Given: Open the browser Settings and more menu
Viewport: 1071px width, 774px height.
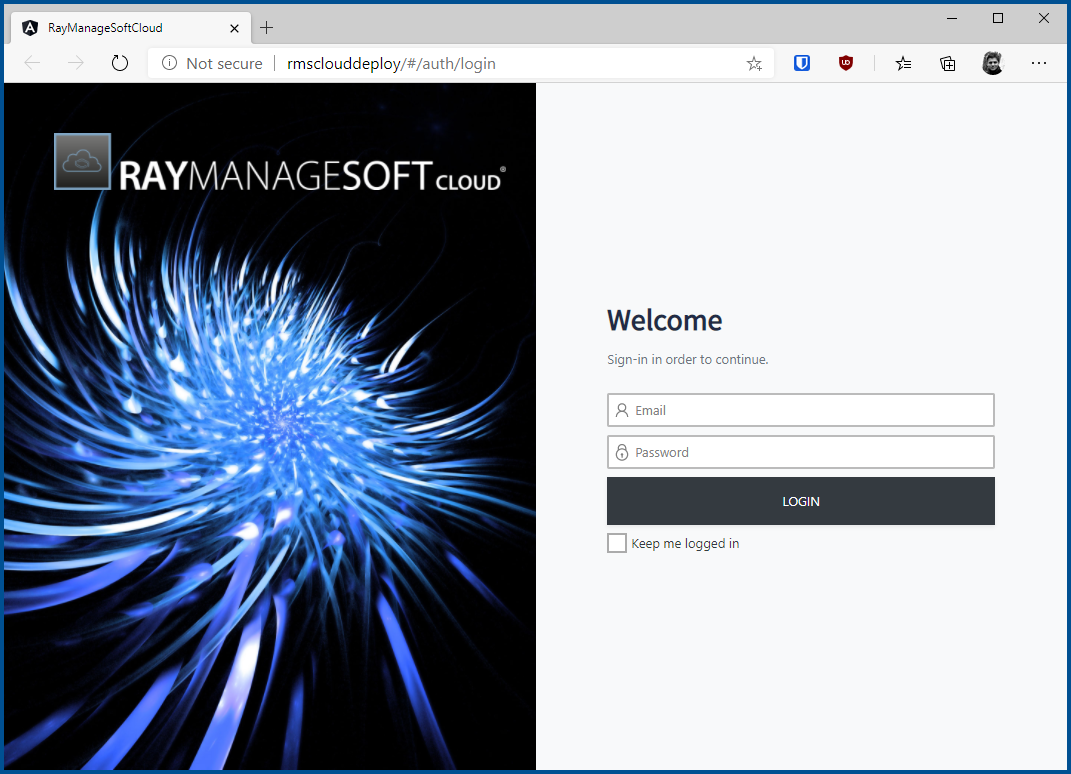Looking at the screenshot, I should tap(1038, 62).
